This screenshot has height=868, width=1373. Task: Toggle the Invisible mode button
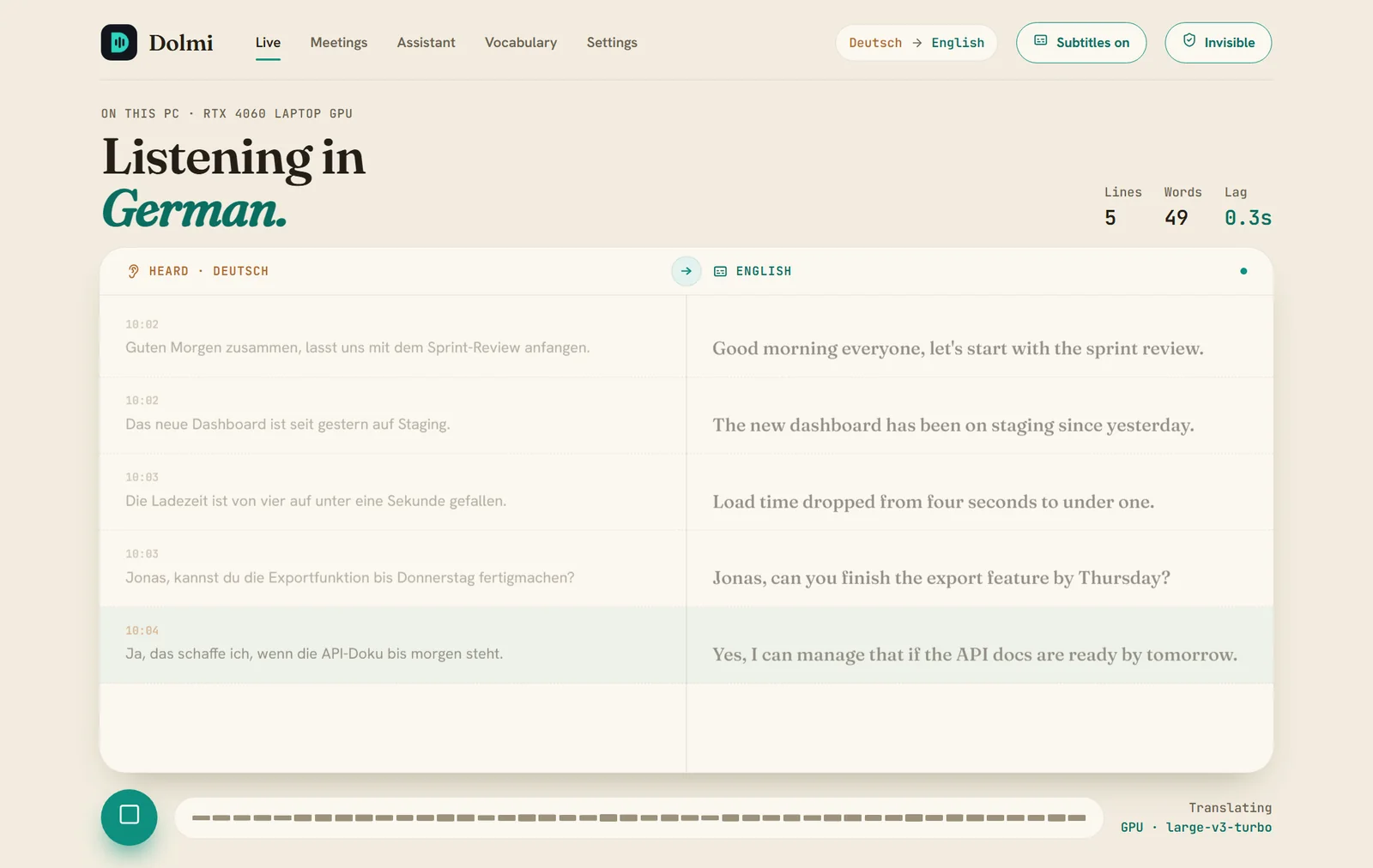[1218, 43]
